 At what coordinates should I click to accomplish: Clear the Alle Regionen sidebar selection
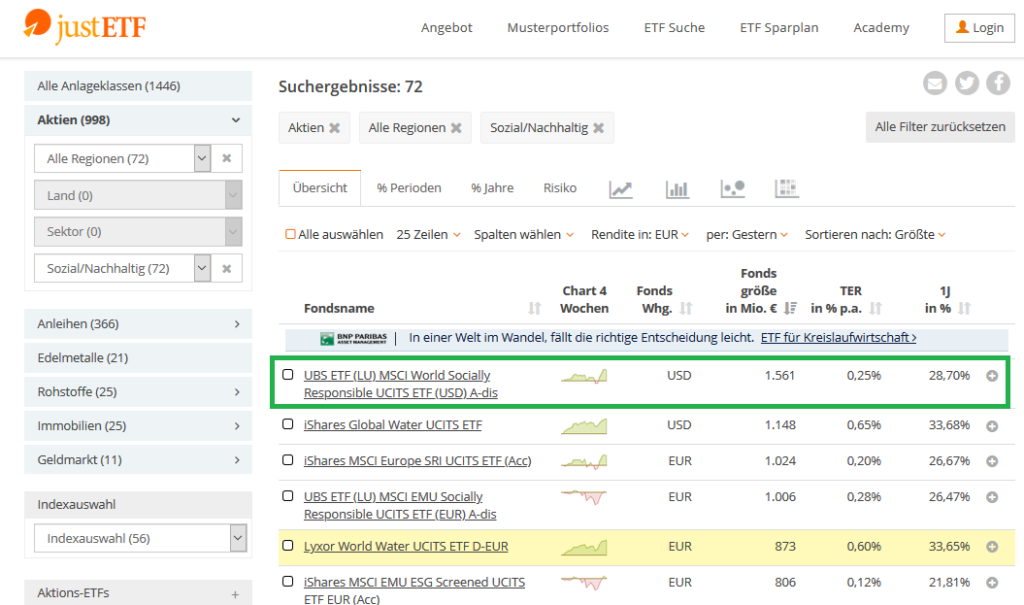227,158
